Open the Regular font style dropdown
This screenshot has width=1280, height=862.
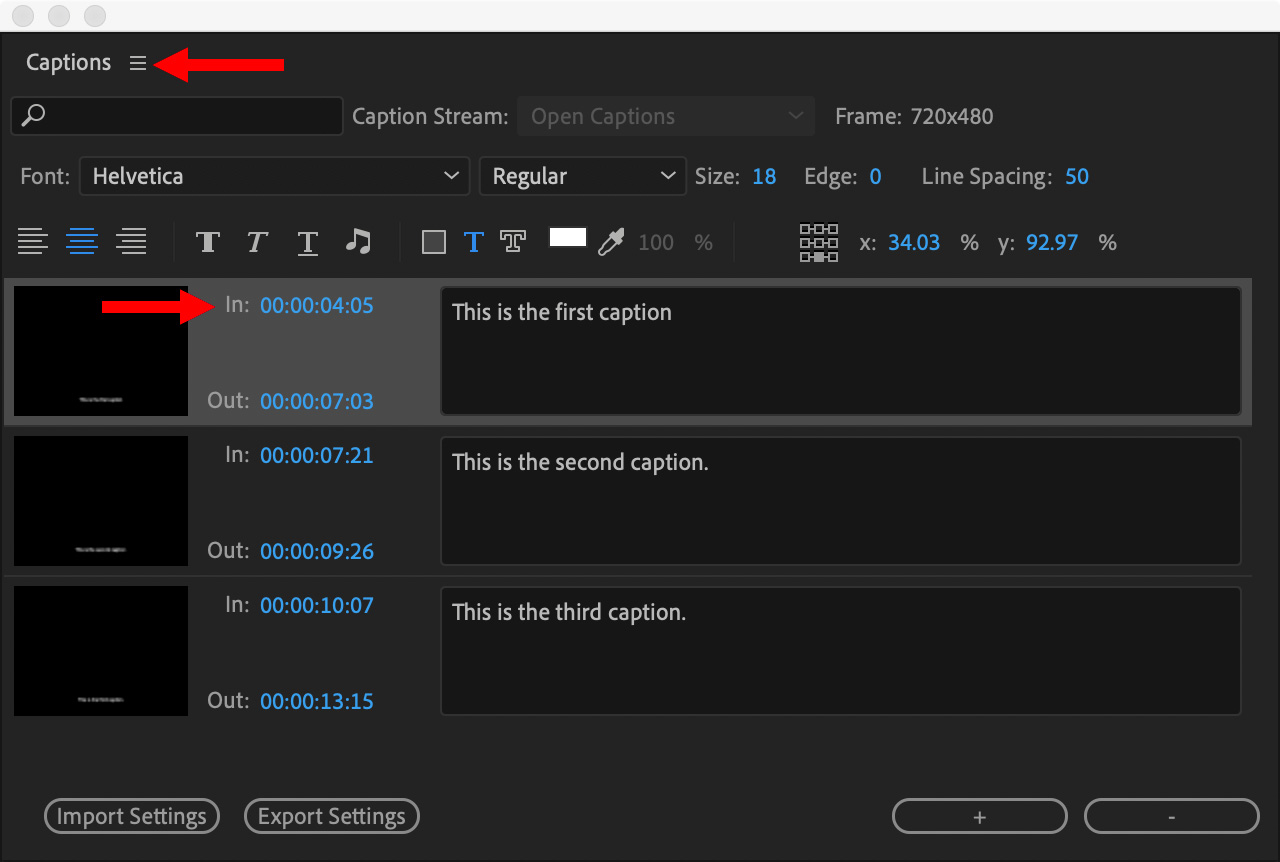point(583,176)
